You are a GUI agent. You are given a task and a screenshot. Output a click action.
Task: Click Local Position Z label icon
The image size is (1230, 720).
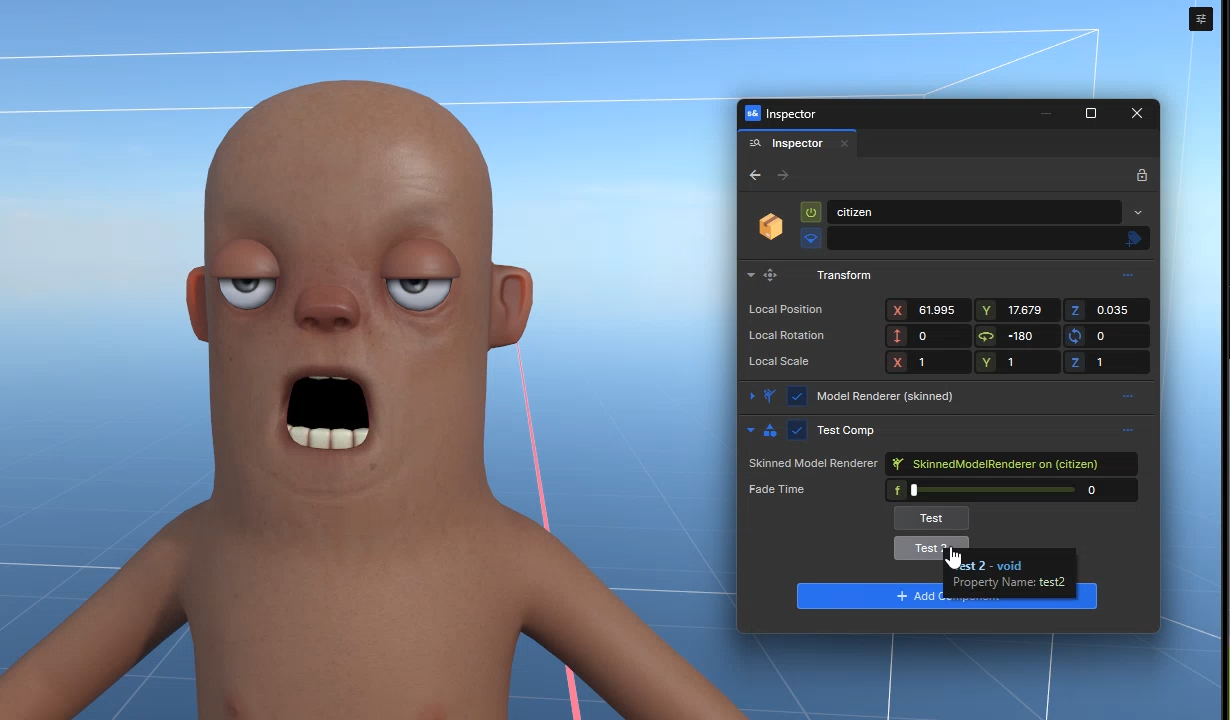pyautogui.click(x=1075, y=310)
